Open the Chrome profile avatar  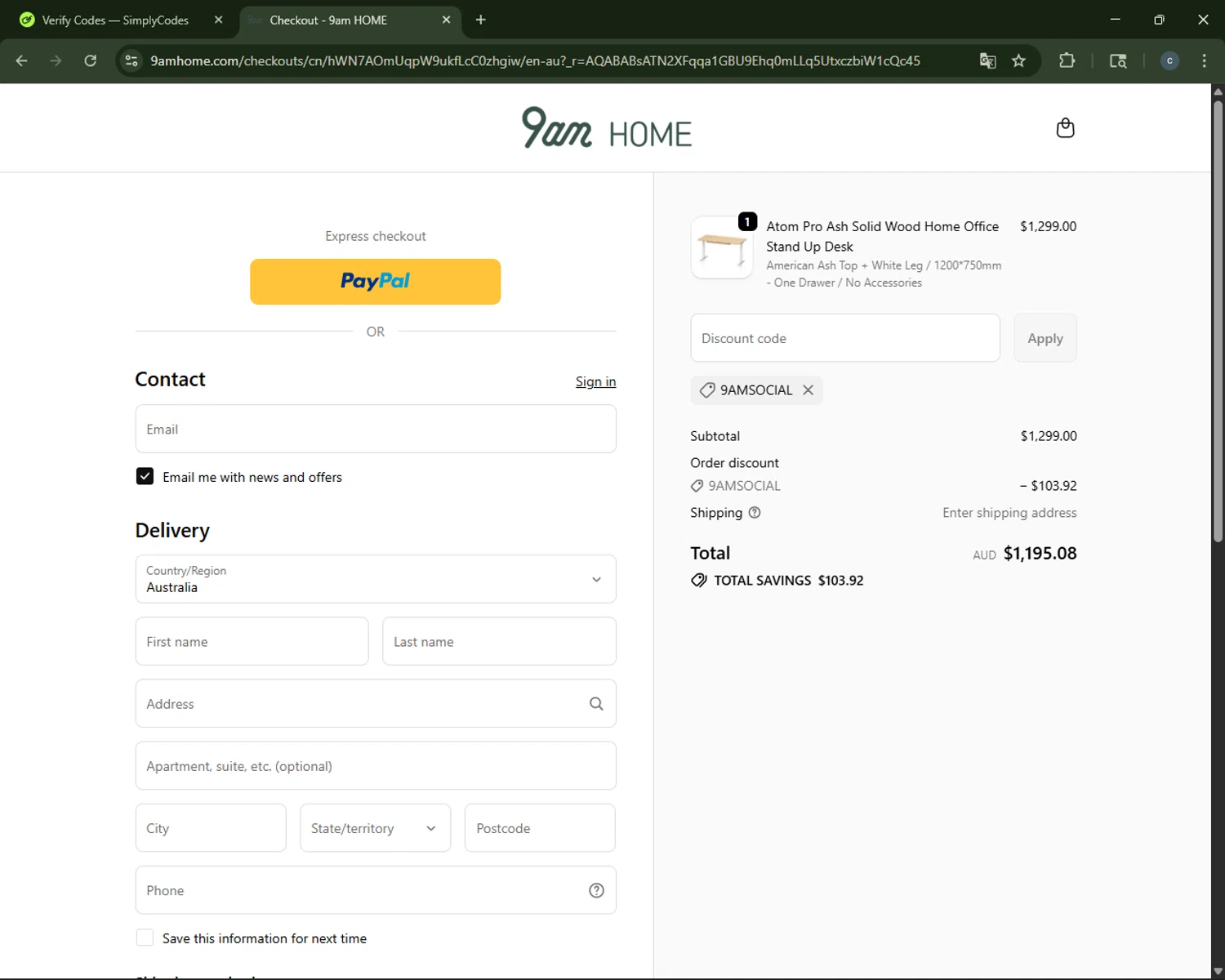1169,60
